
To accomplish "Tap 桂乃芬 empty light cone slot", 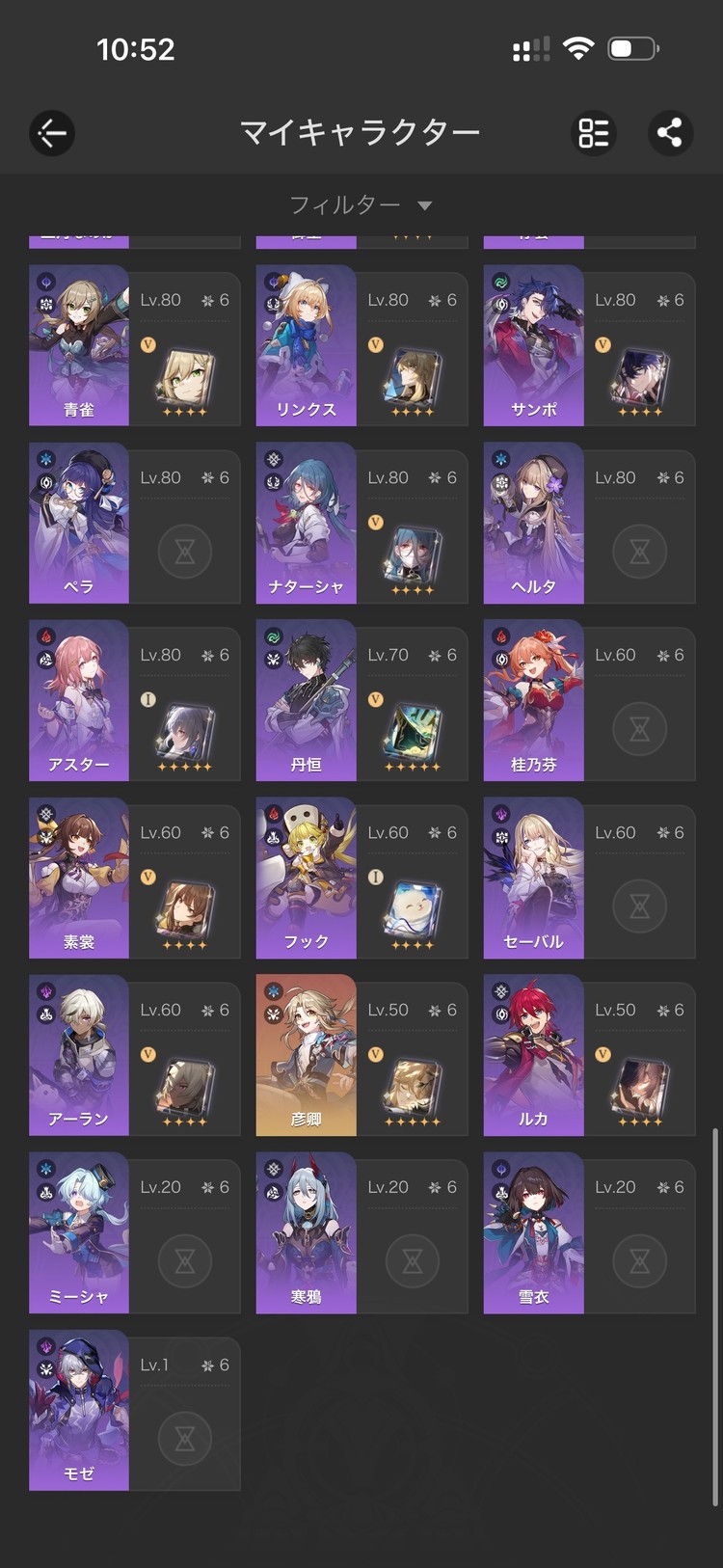I will point(640,729).
